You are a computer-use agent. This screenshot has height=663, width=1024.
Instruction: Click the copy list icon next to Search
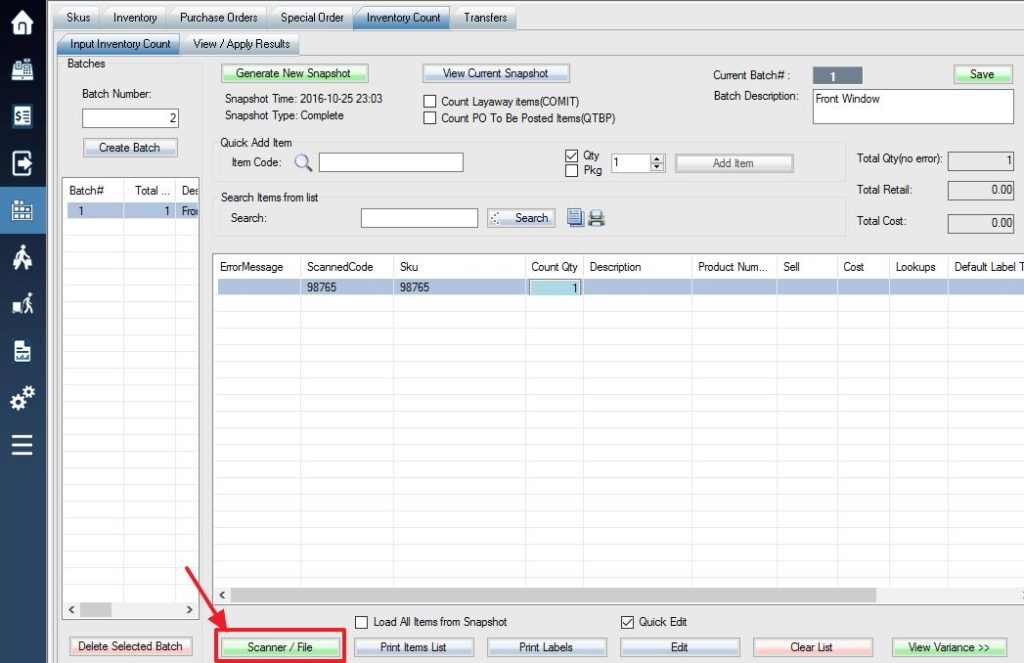(x=576, y=217)
